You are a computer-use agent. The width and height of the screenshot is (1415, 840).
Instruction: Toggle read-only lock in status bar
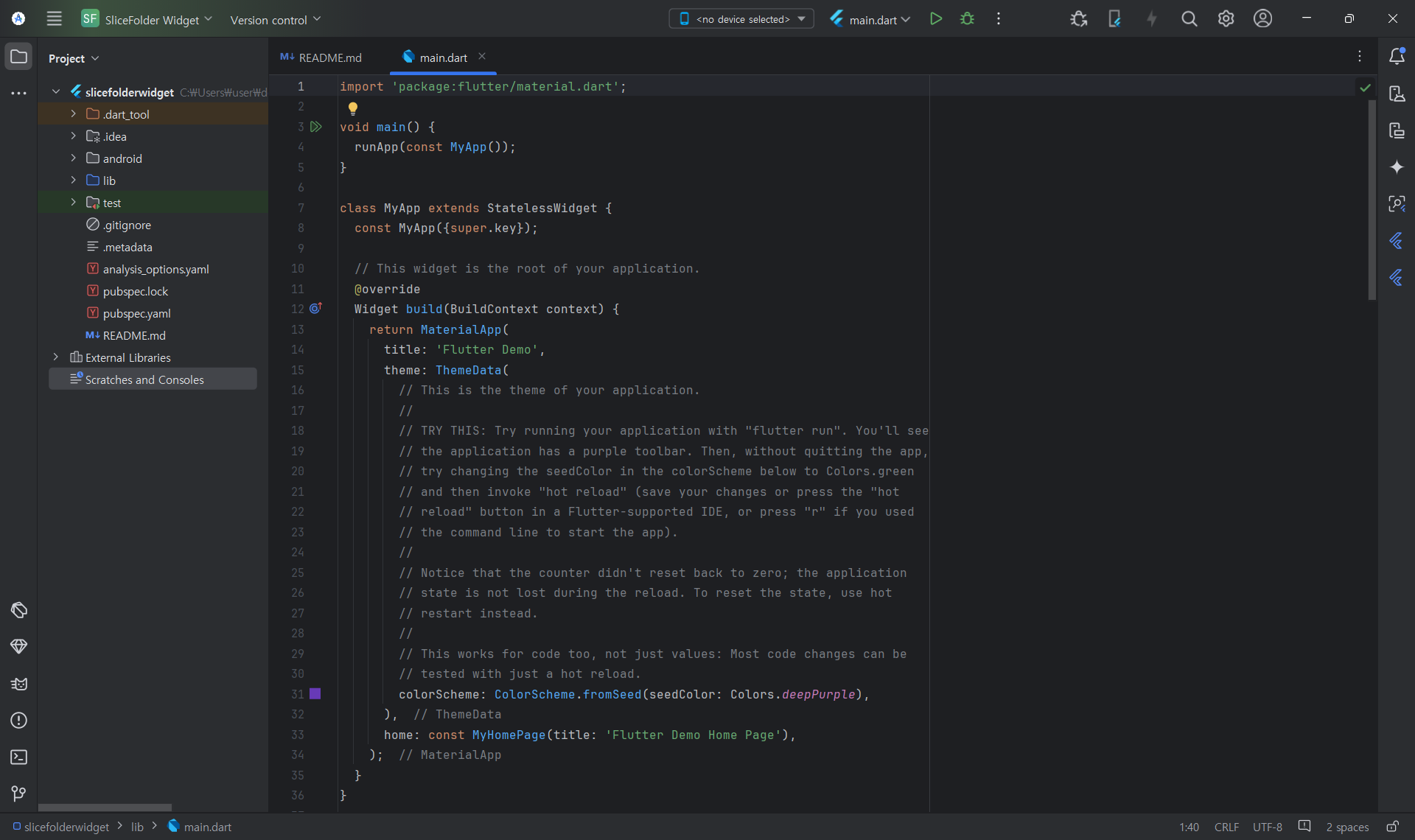pyautogui.click(x=1392, y=827)
